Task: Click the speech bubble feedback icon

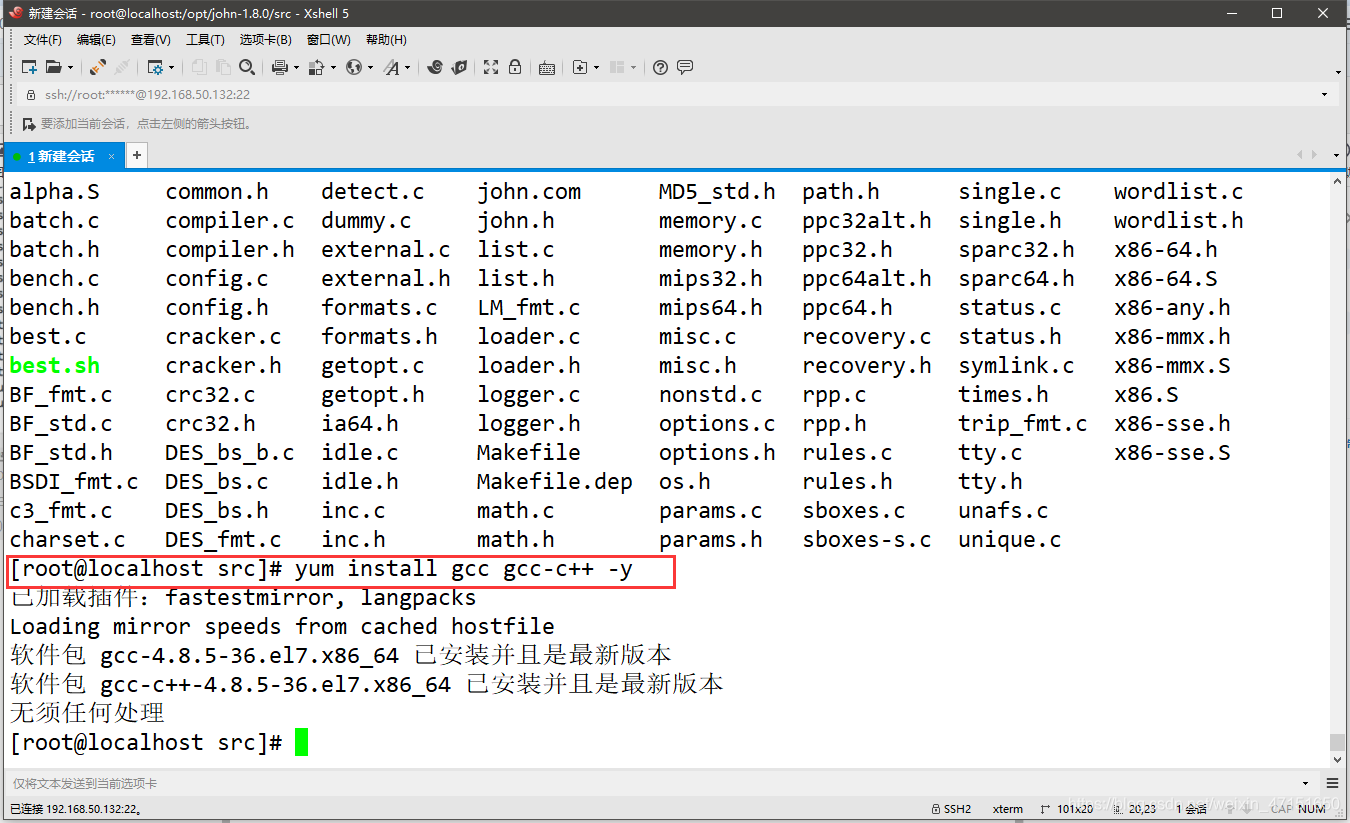Action: point(685,67)
